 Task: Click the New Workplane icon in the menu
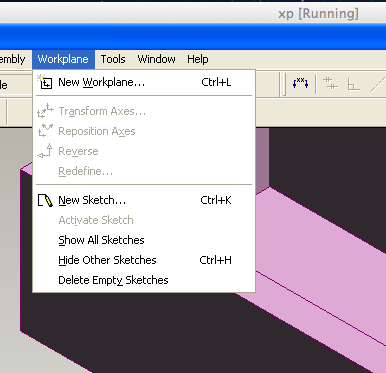tap(45, 82)
